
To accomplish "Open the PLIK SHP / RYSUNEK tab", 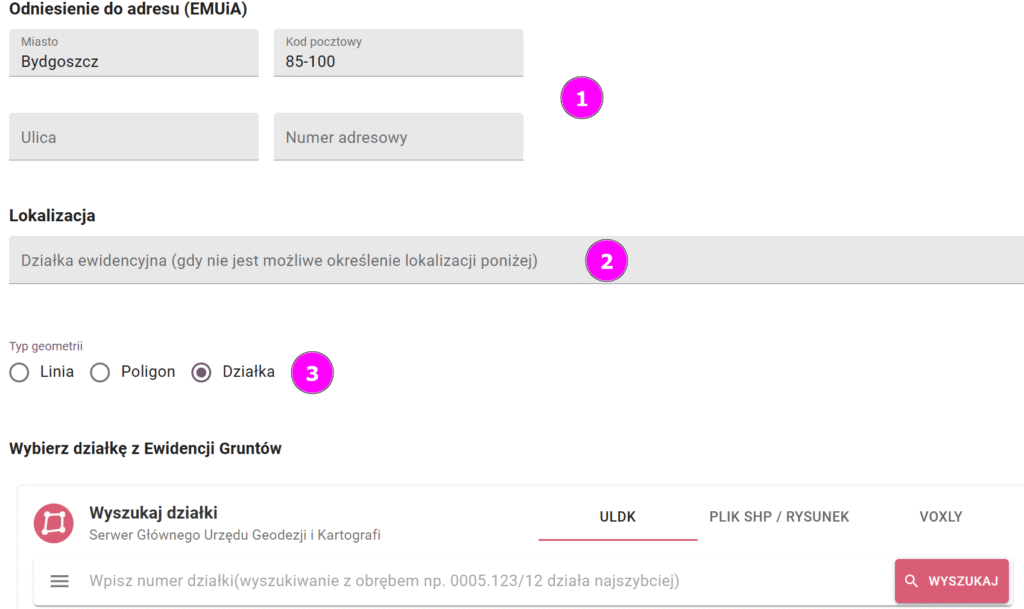I will tap(779, 517).
